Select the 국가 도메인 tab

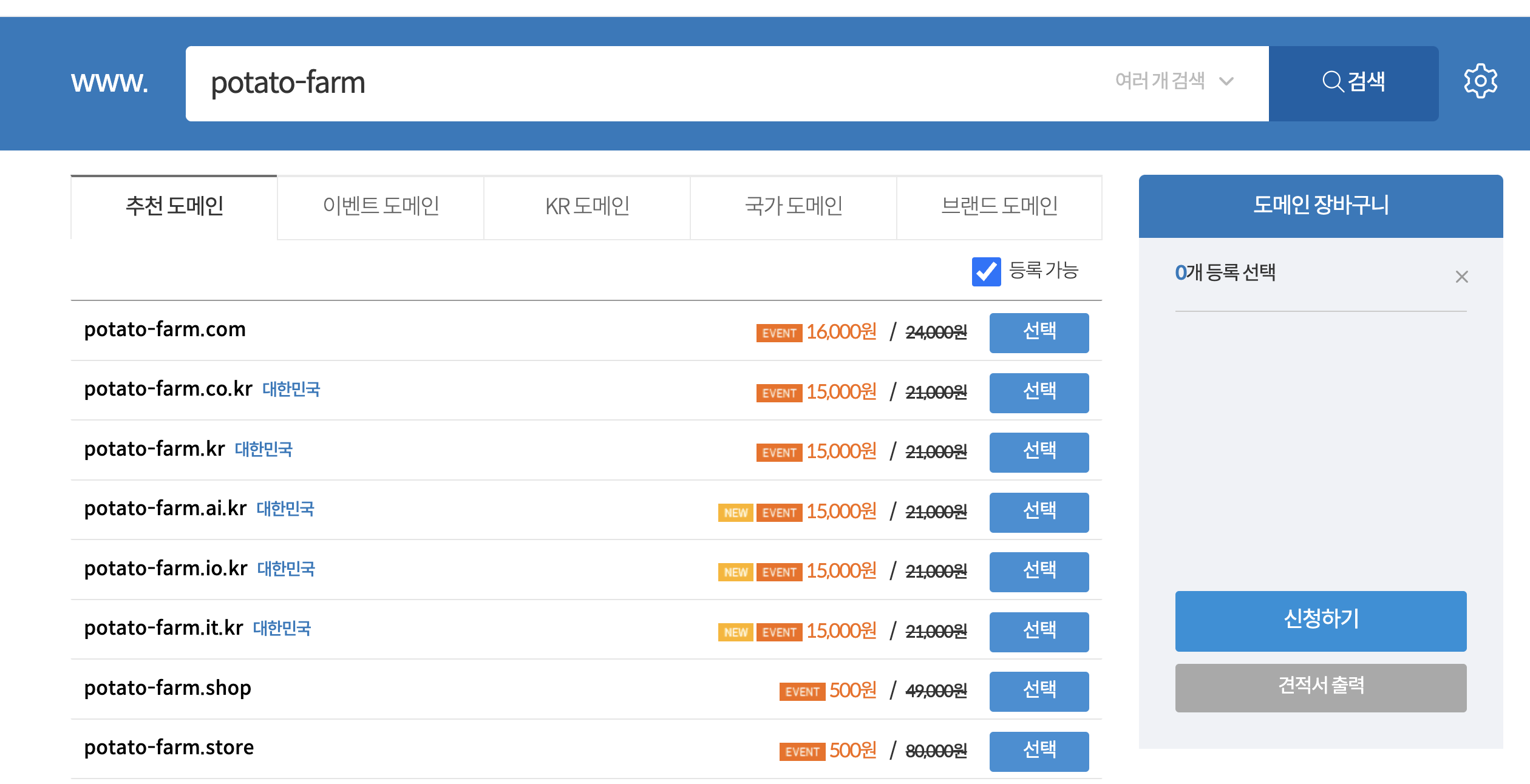(794, 207)
